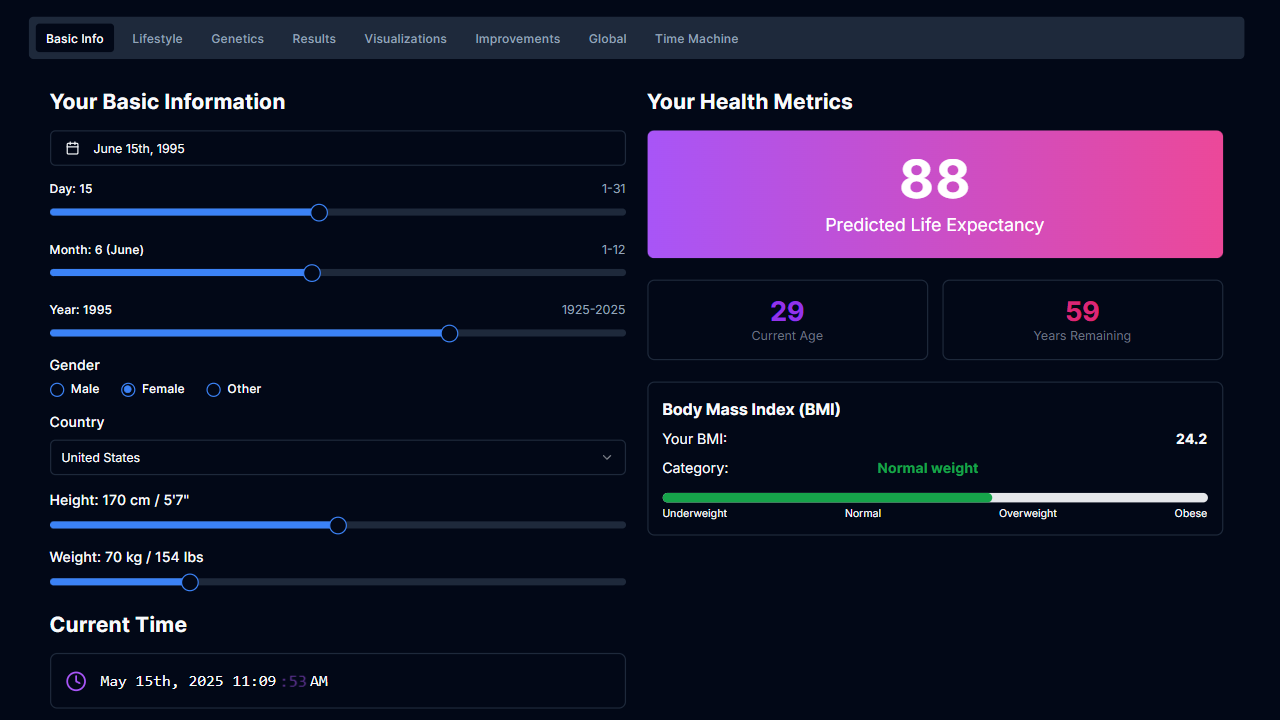Go to the Results tab
This screenshot has height=720, width=1280.
click(x=313, y=38)
